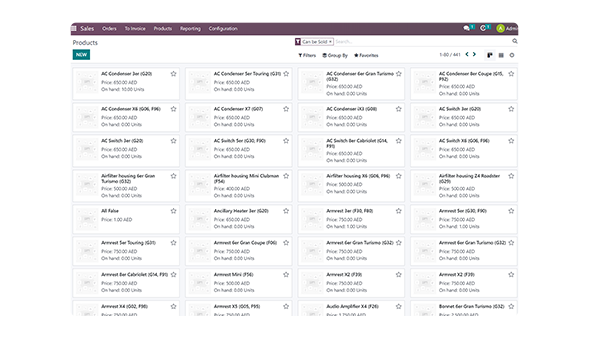Star Ancillary Heater 3er (G20)
The height and width of the screenshot is (360, 590).
tap(286, 211)
